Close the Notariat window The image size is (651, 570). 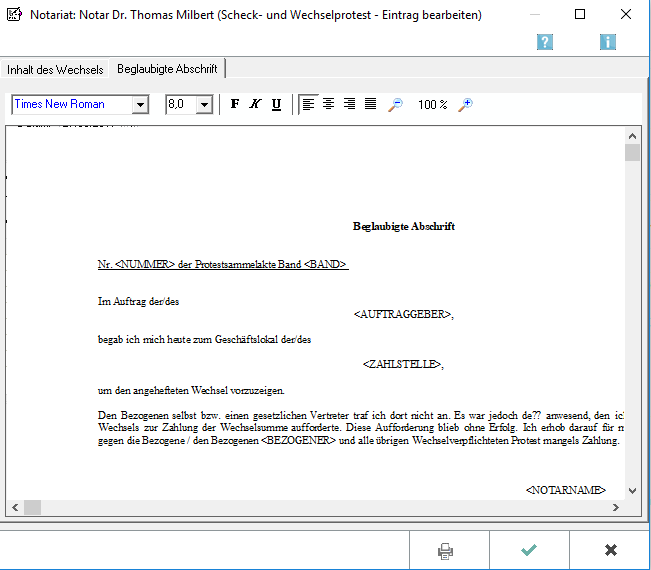pos(626,15)
